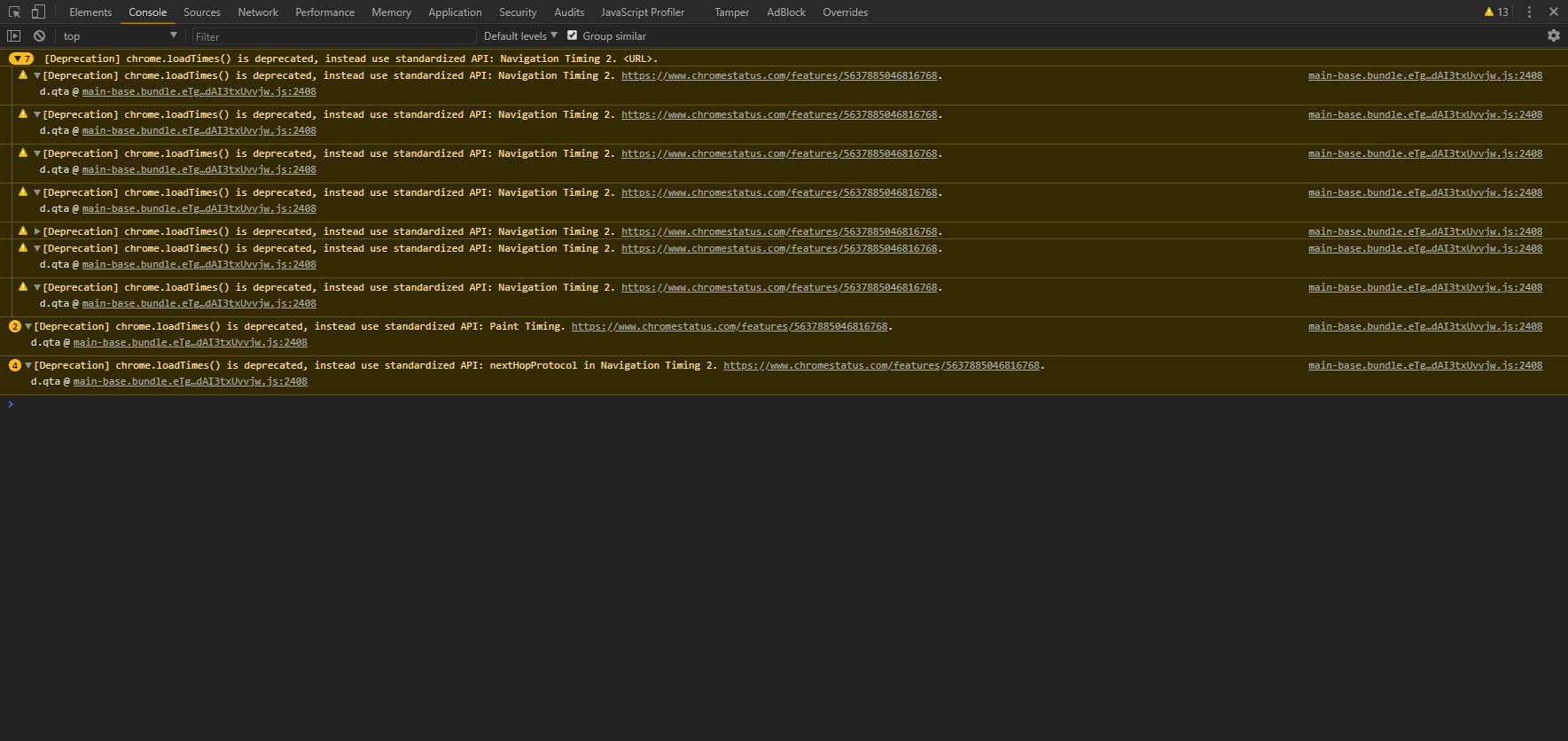Activate the inspect element picker icon
1568x741 pixels.
click(14, 12)
